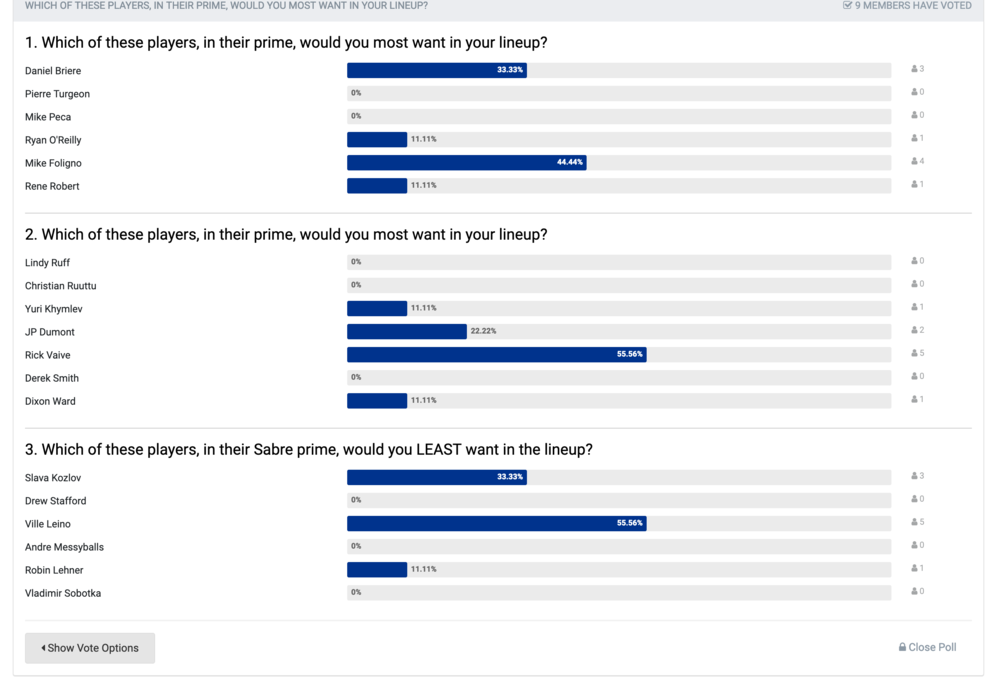Click the voter icon for Ryan O'Reilly
1000x684 pixels.
[x=914, y=138]
